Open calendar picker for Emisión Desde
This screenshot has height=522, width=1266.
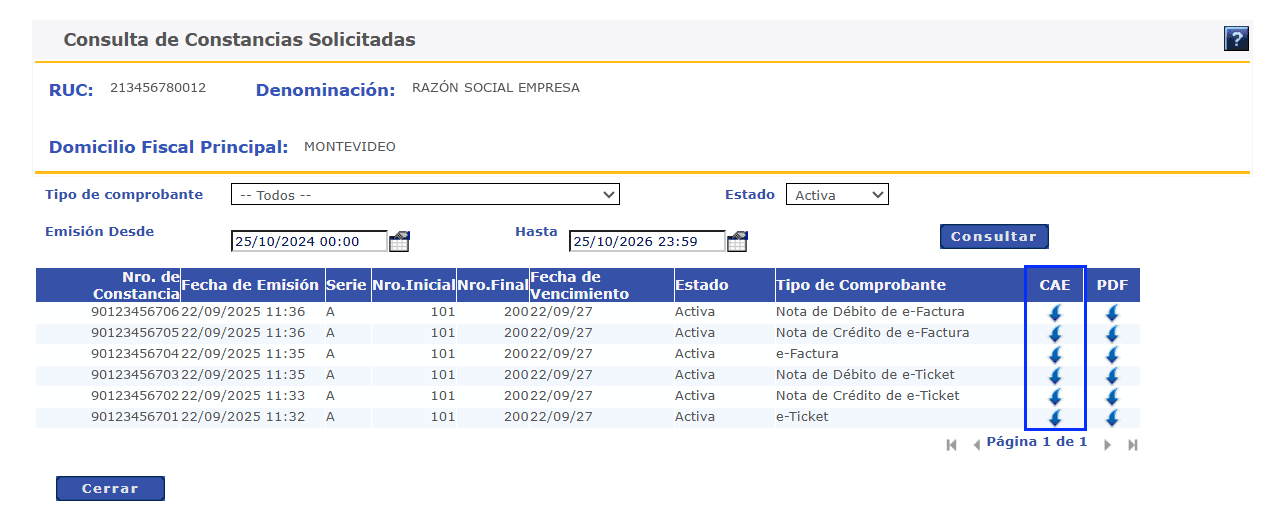(x=399, y=241)
